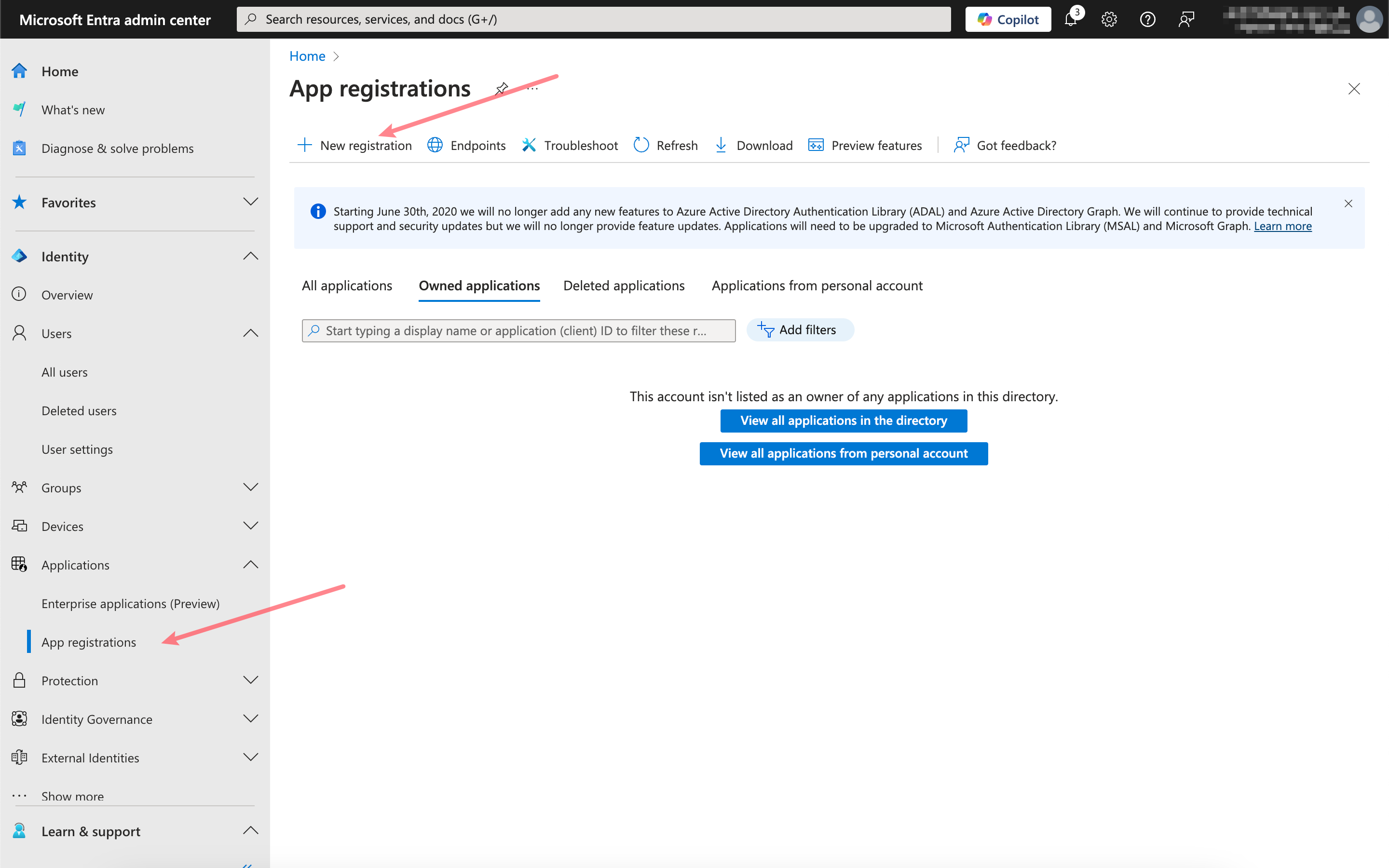This screenshot has height=868, width=1389.
Task: Expand the Groups menu
Action: pos(250,488)
